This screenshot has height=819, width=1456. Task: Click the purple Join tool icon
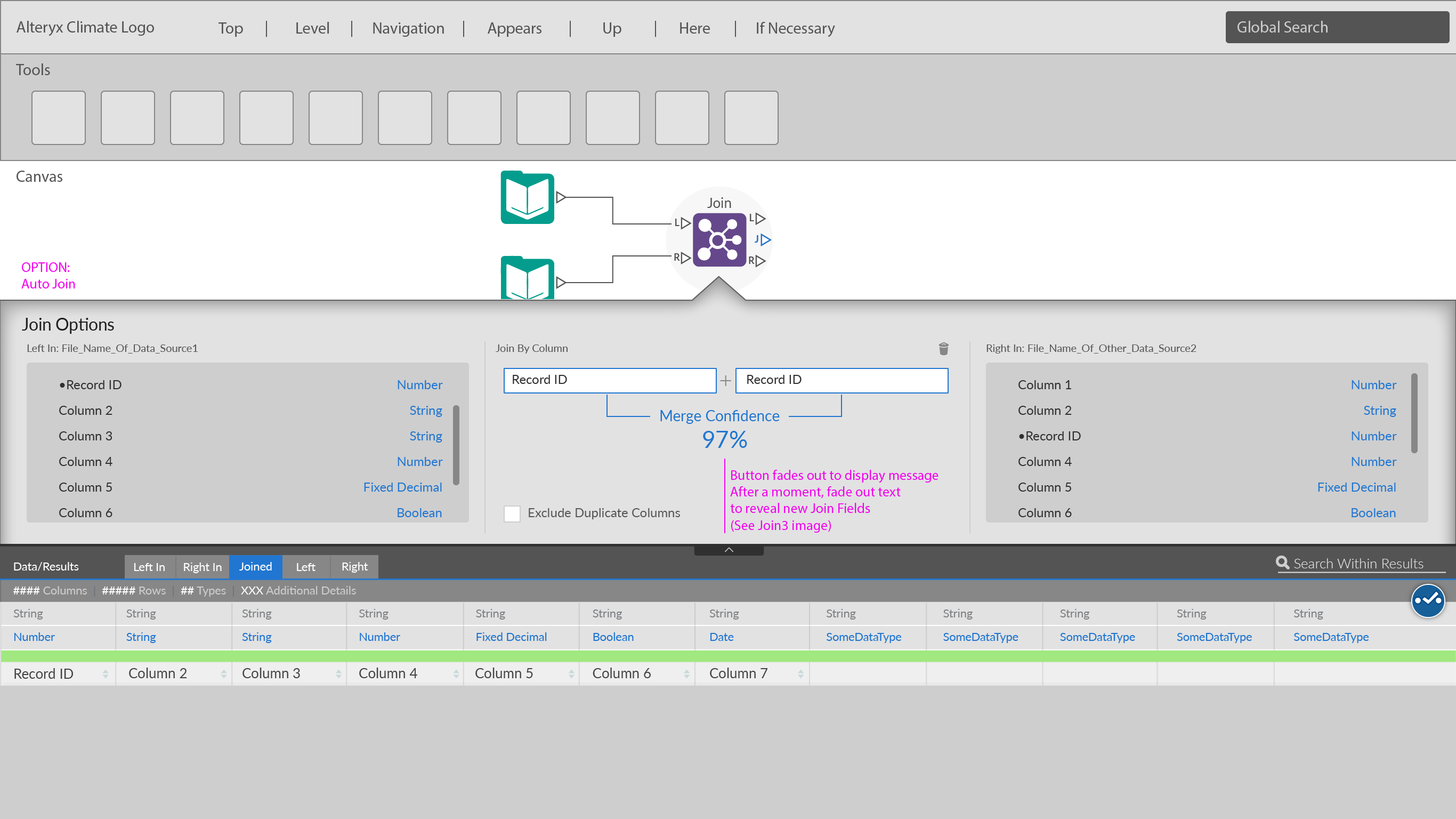719,240
